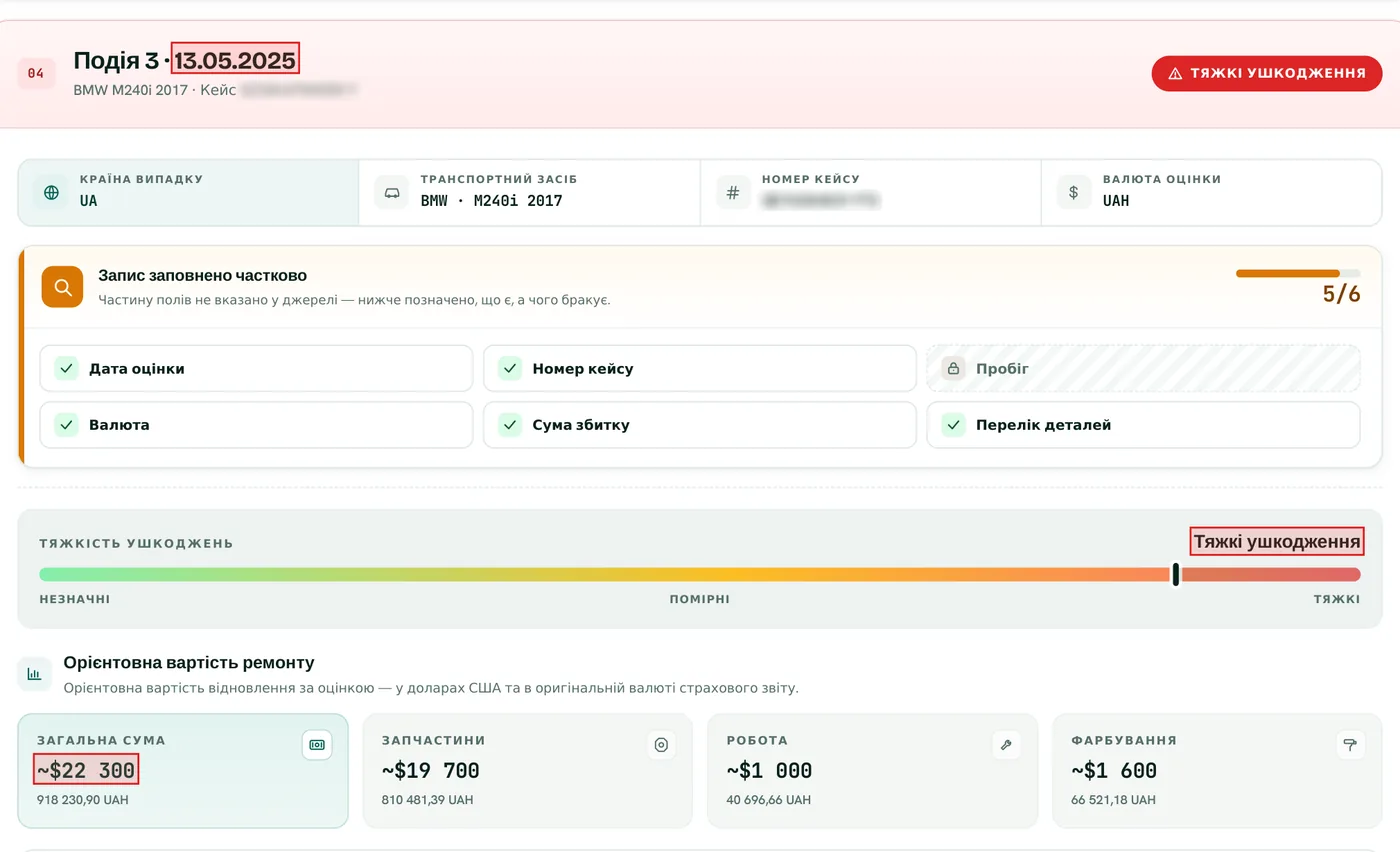Click the ~$19 700 parts amount

(x=431, y=771)
